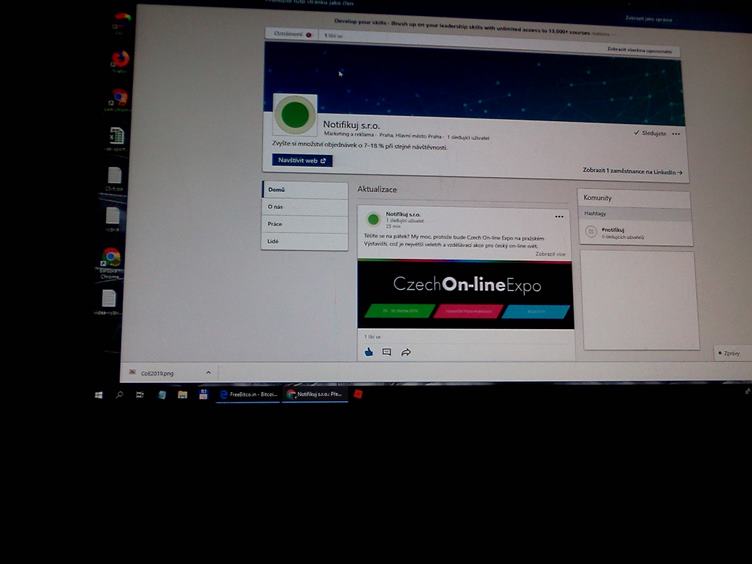Click the taskbar search magnifier icon
Viewport: 752px width, 564px height.
119,395
